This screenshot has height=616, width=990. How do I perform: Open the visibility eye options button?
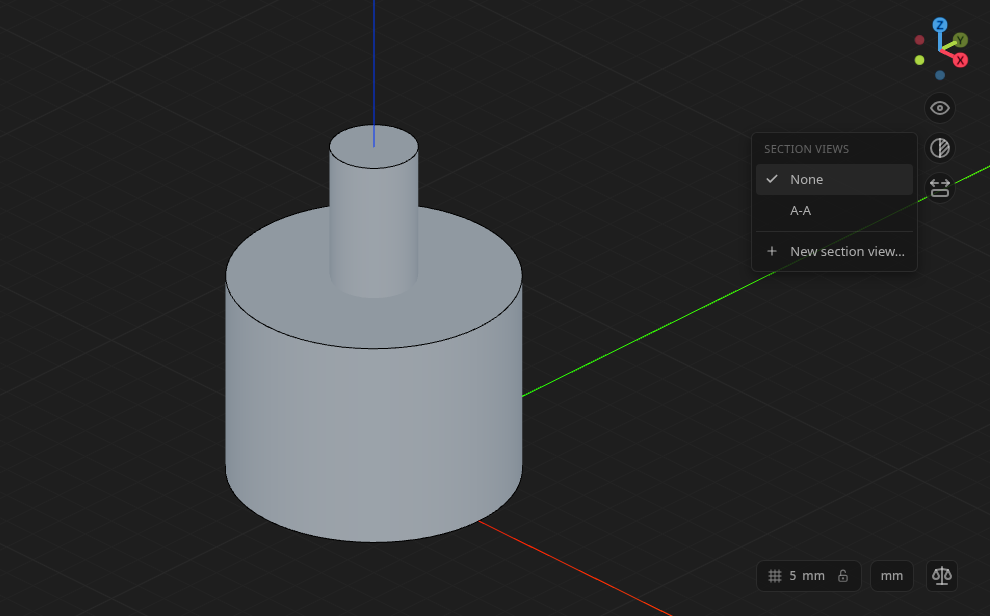[939, 108]
